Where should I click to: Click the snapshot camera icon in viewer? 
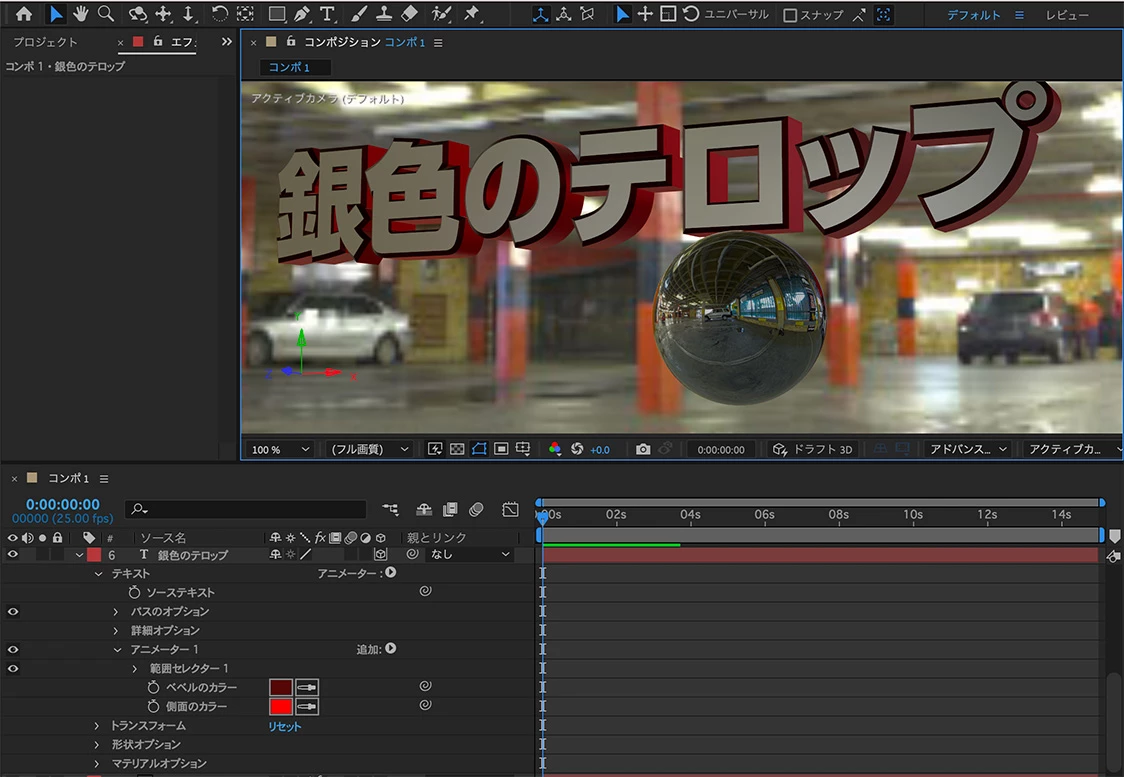pos(643,450)
